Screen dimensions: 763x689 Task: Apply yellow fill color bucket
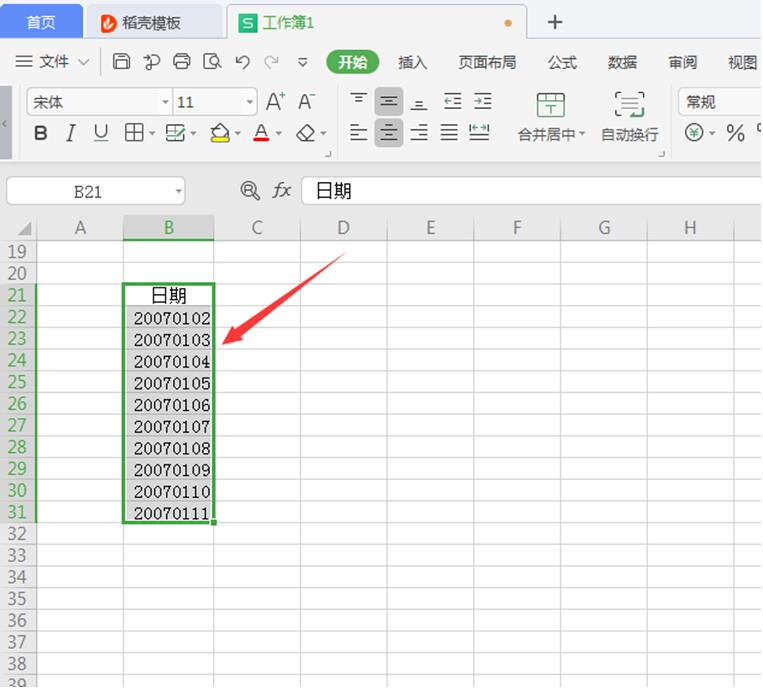pyautogui.click(x=220, y=132)
